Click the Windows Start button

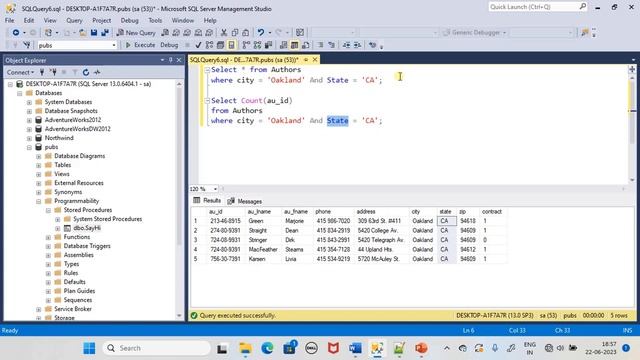(89, 348)
